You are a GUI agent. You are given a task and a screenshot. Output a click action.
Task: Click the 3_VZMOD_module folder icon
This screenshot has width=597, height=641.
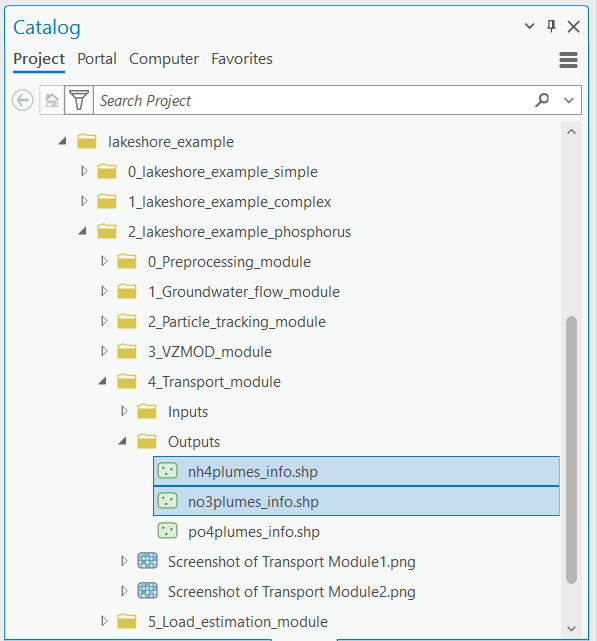(x=127, y=351)
